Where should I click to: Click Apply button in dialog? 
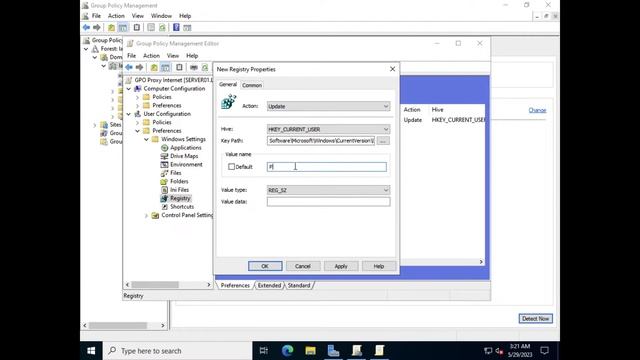pos(341,266)
